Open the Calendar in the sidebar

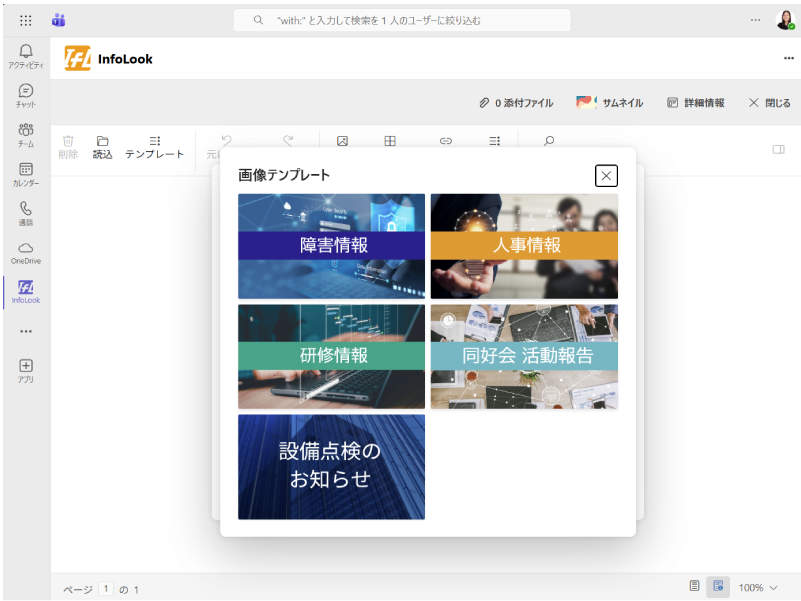coord(25,174)
